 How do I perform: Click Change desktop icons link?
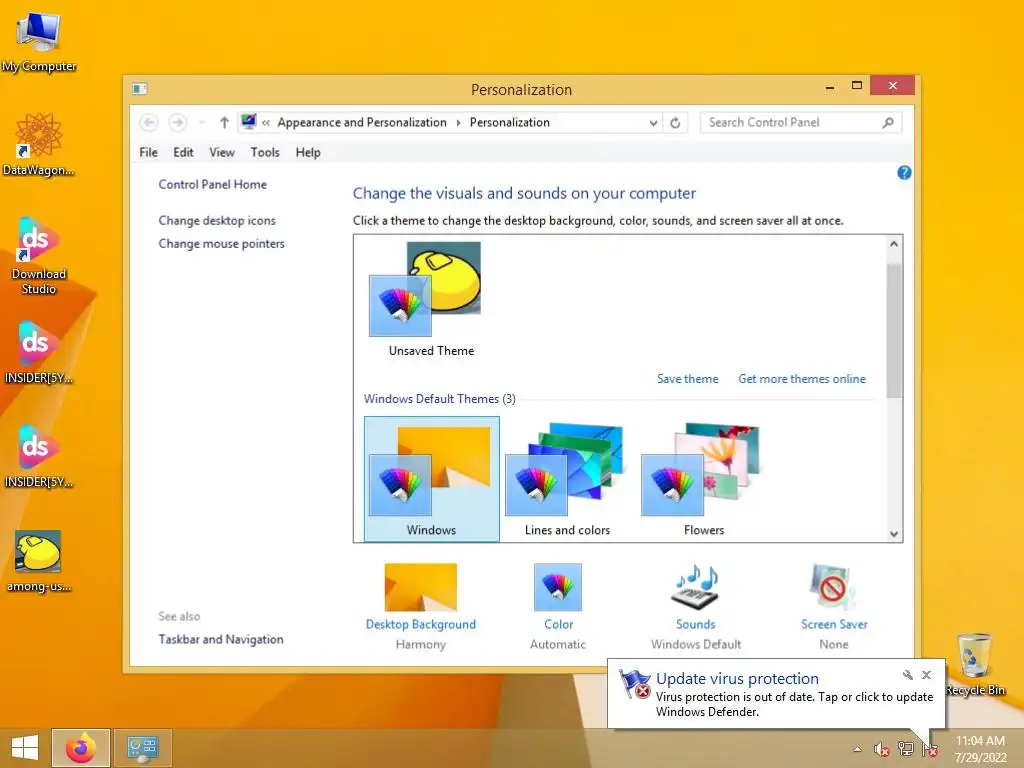[217, 220]
